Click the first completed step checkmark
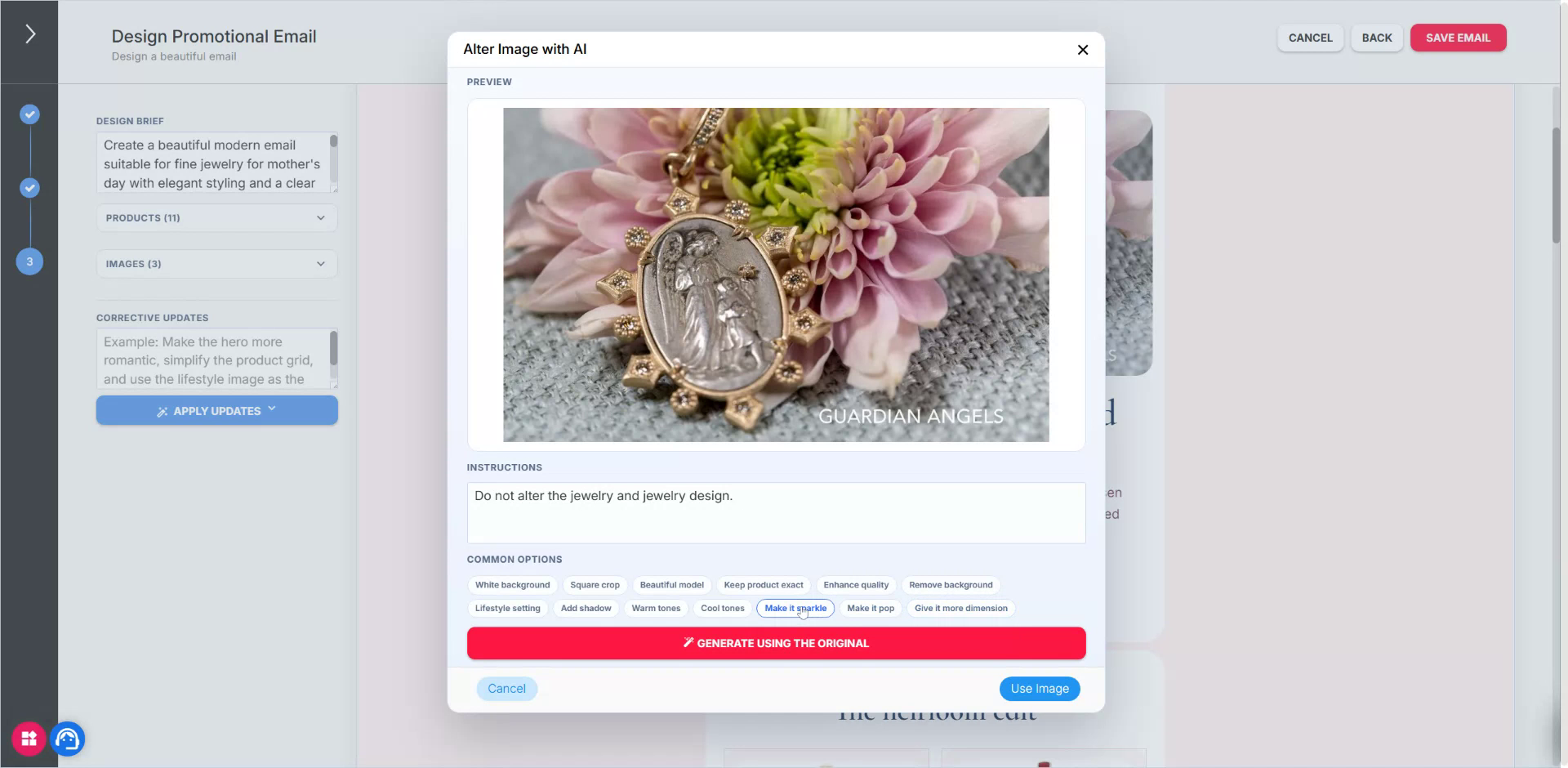1568x768 pixels. pos(29,114)
